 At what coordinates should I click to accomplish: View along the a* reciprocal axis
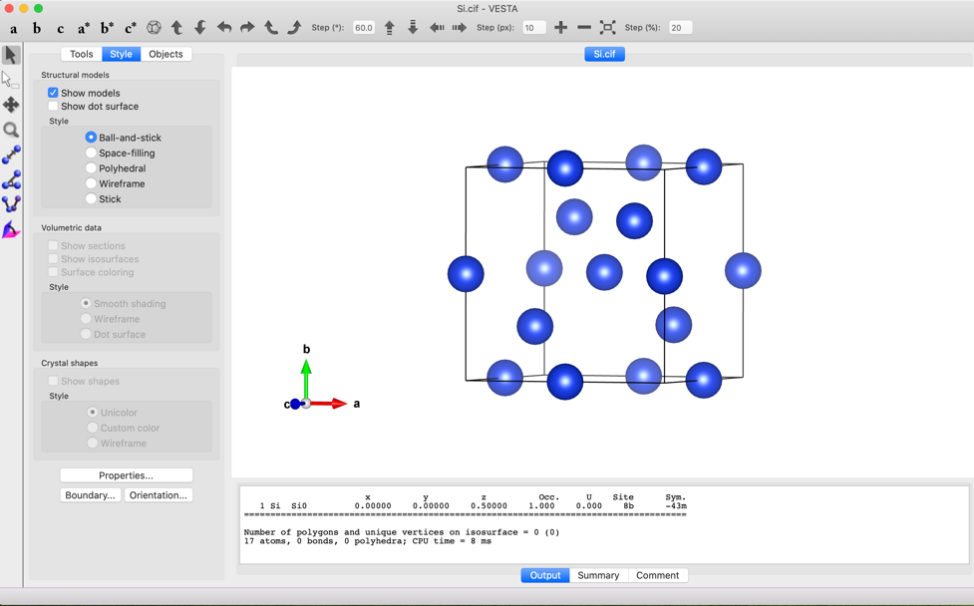pos(84,28)
